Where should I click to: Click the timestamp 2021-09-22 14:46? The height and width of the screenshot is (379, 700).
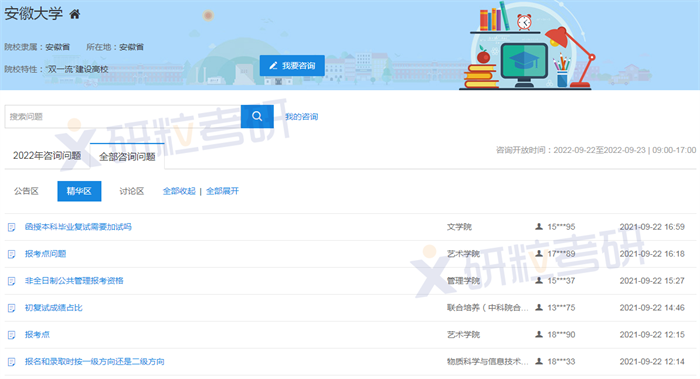[652, 308]
